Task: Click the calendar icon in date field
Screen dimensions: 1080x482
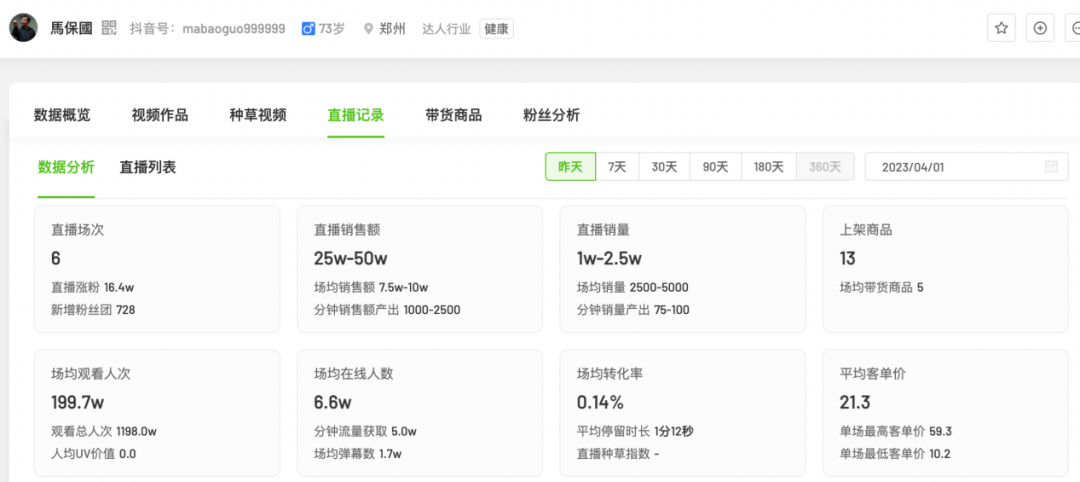Action: [x=1051, y=167]
